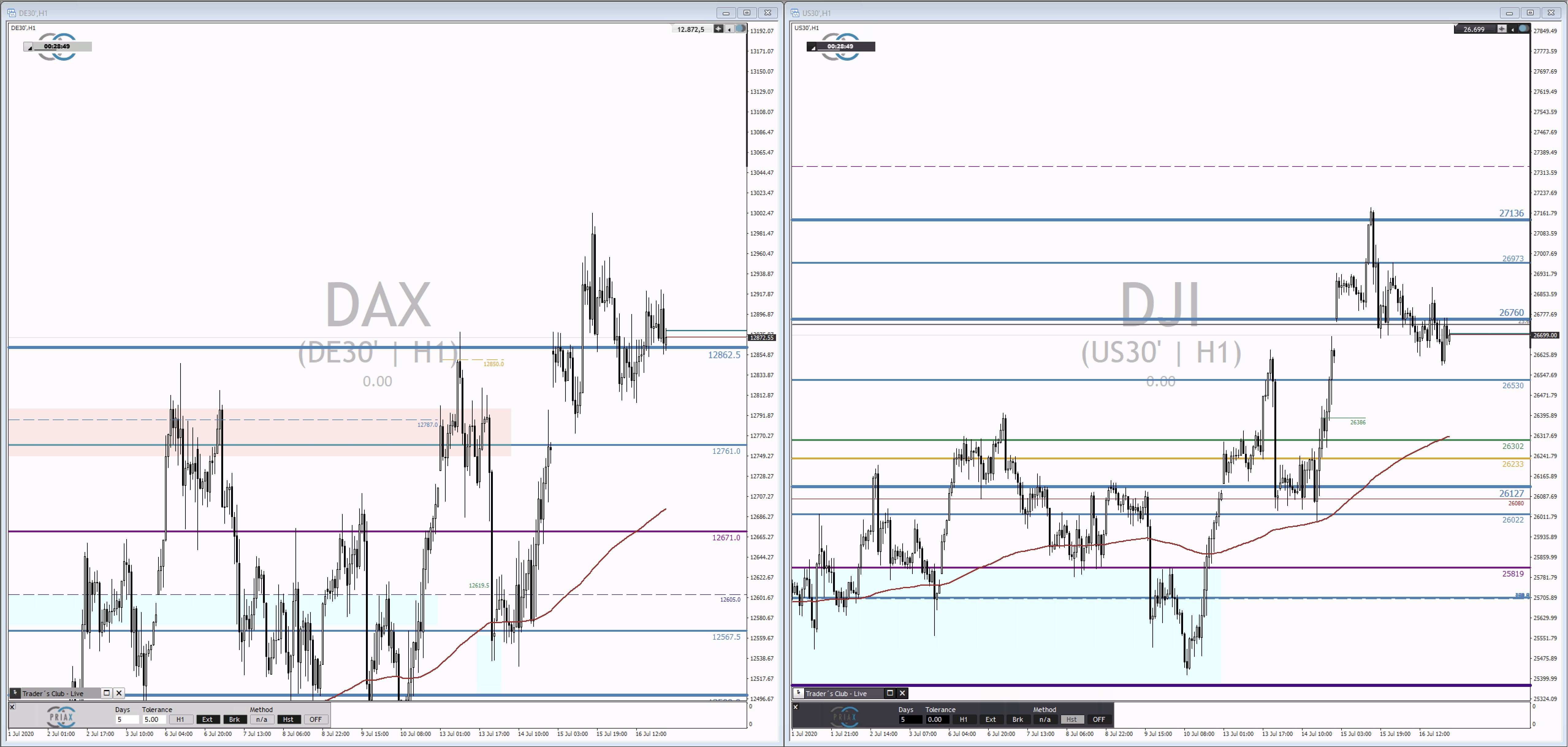The width and height of the screenshot is (1568, 747).
Task: Click Days input field in DE30 toolbar
Action: [x=127, y=720]
